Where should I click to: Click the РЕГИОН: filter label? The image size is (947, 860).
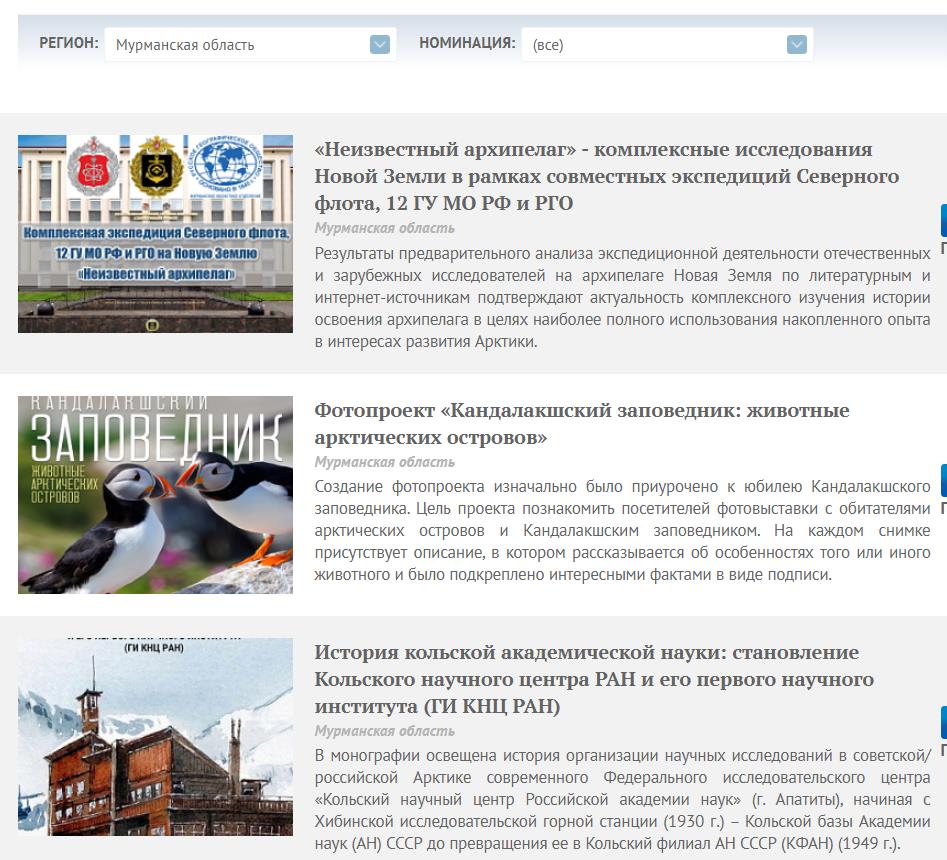point(68,43)
